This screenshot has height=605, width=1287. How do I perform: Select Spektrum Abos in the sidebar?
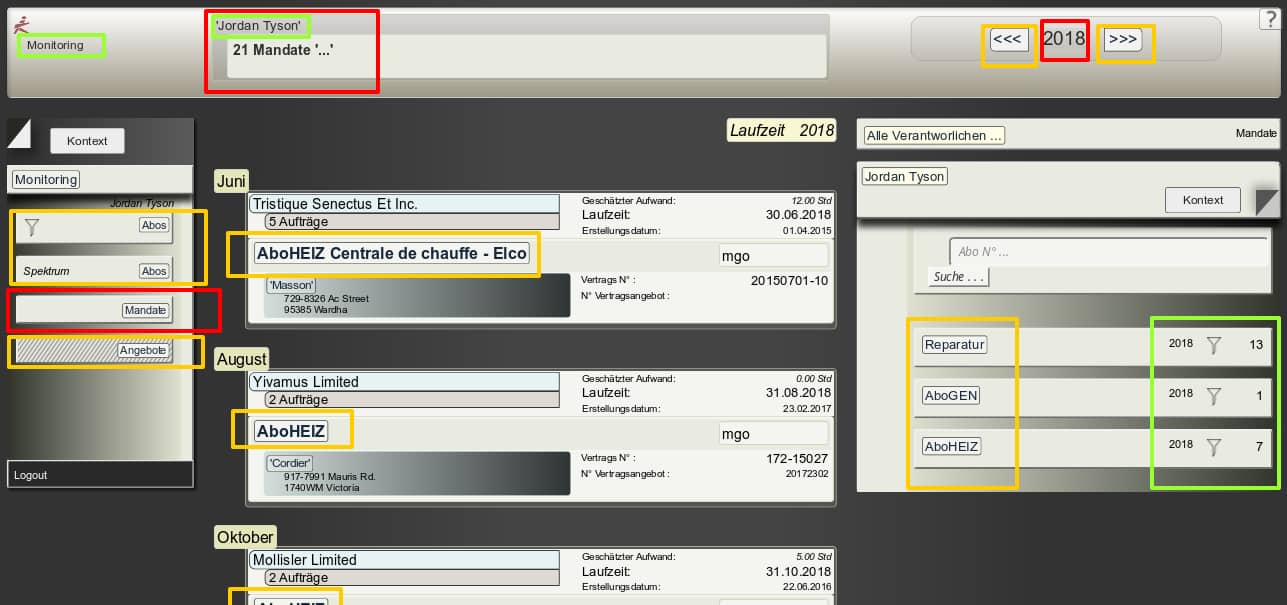click(x=154, y=272)
